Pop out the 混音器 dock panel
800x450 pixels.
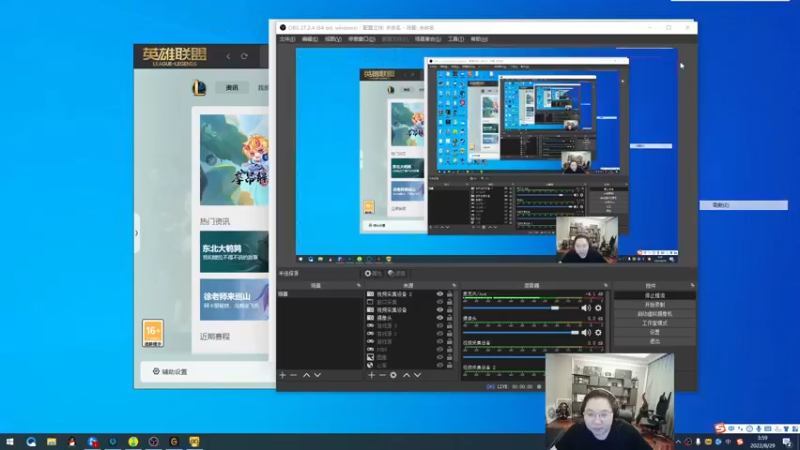click(606, 285)
